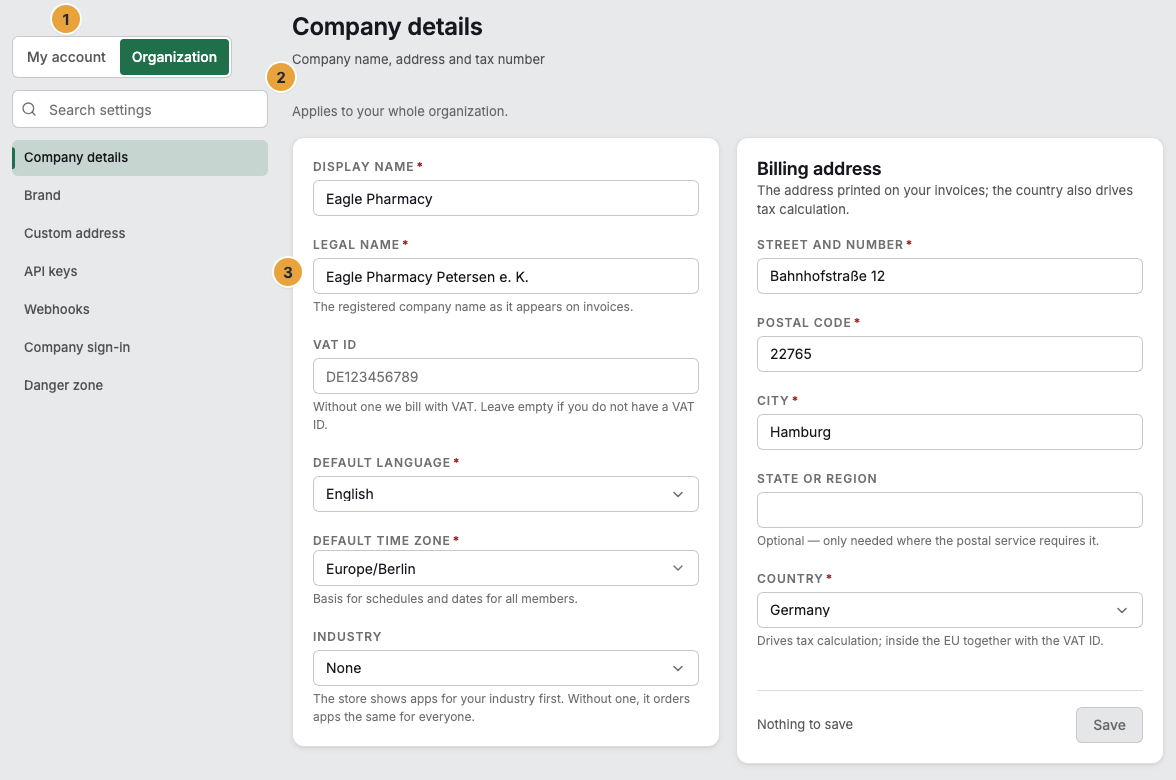Click the City input field
This screenshot has height=780, width=1176.
950,432
